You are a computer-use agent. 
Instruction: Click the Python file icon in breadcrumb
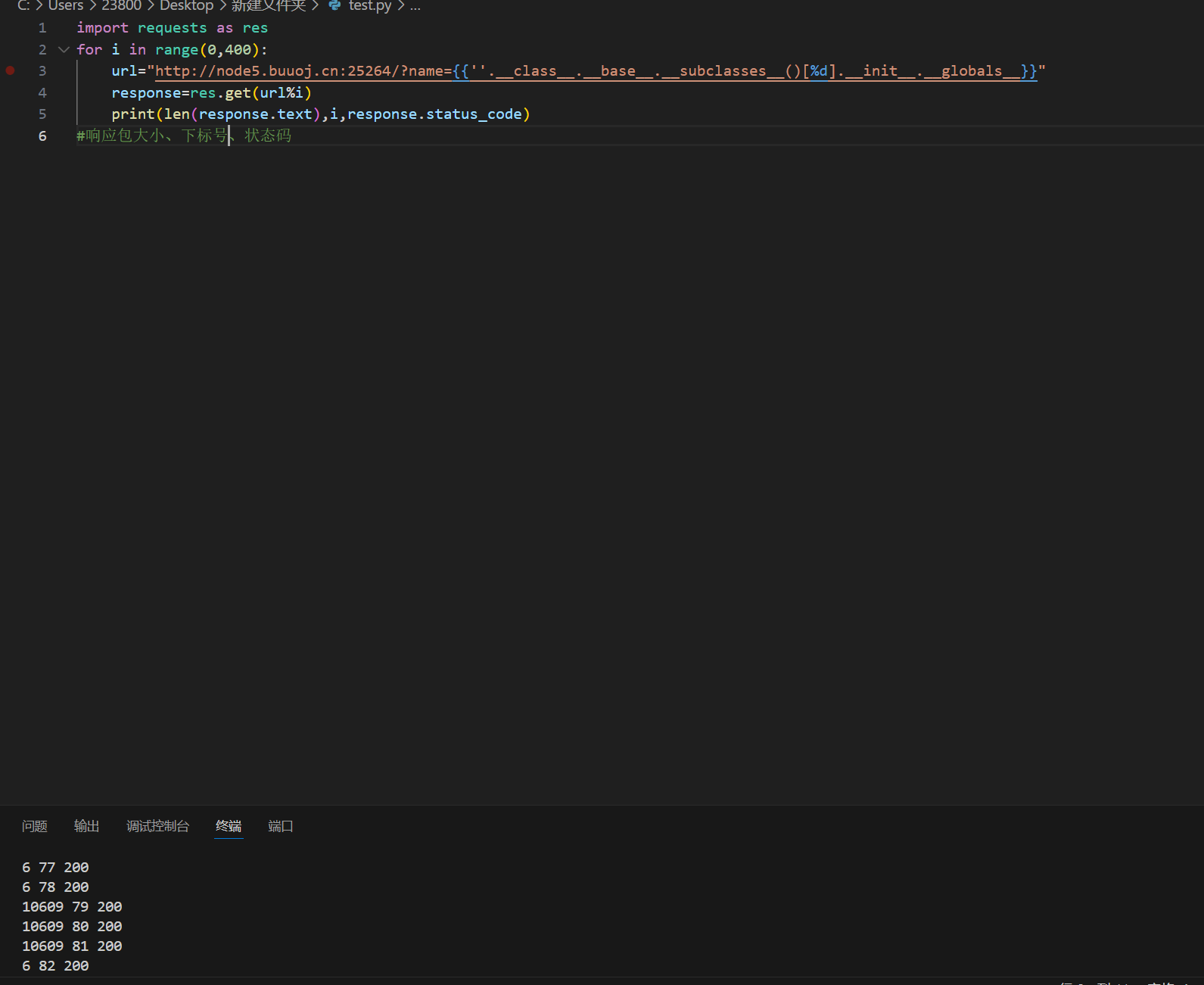click(x=334, y=5)
